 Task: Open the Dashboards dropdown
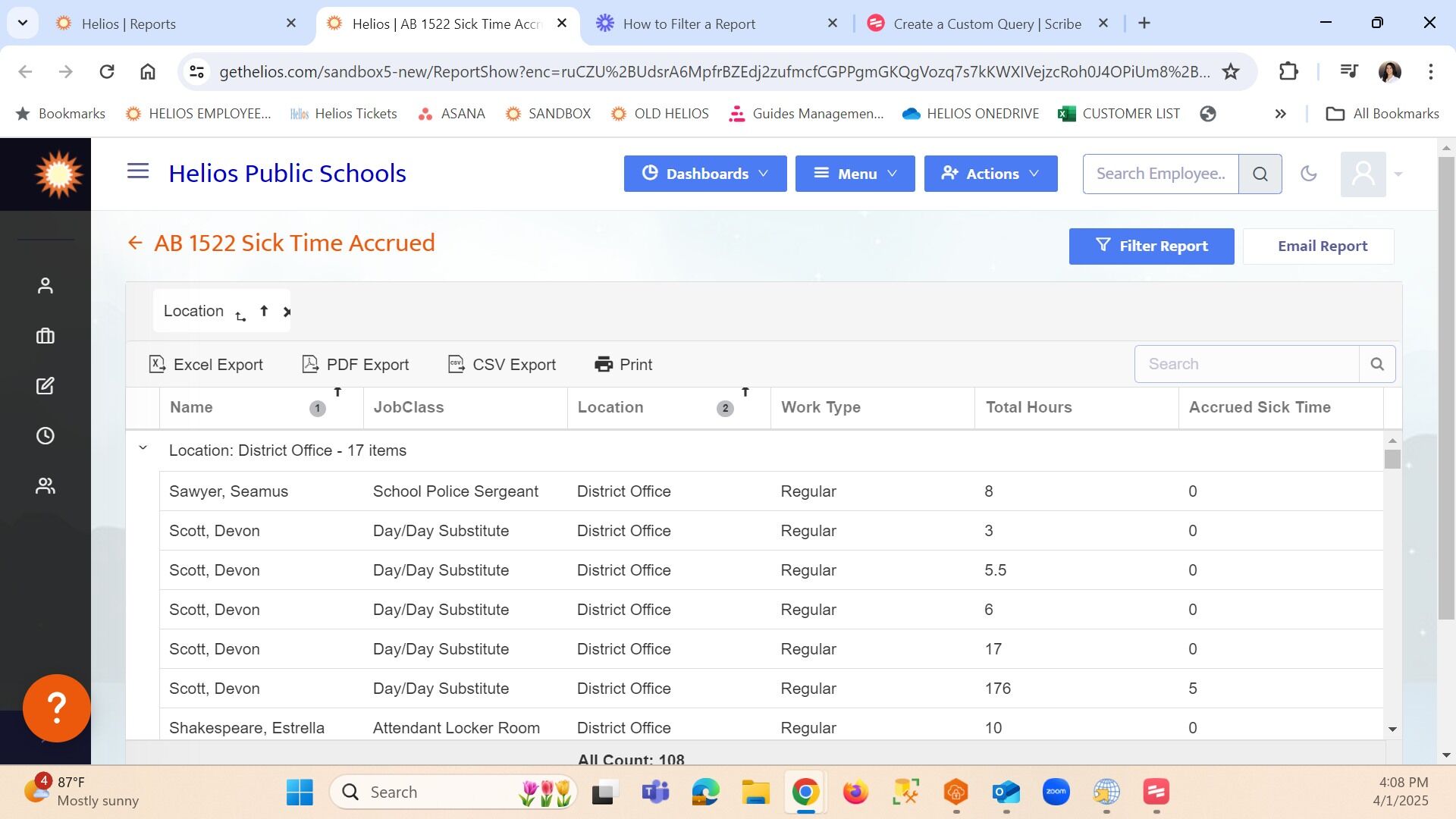704,174
